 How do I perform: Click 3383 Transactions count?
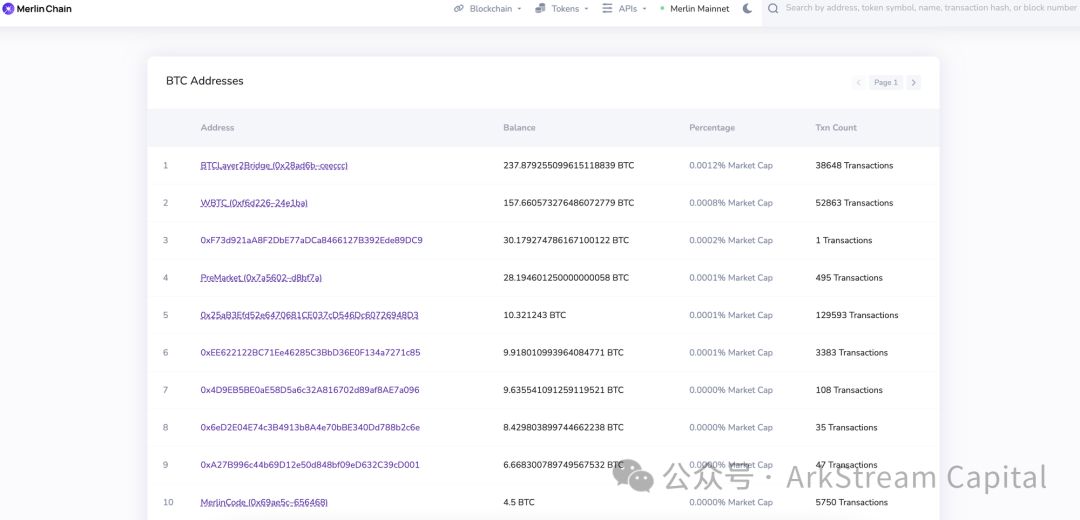tap(851, 353)
